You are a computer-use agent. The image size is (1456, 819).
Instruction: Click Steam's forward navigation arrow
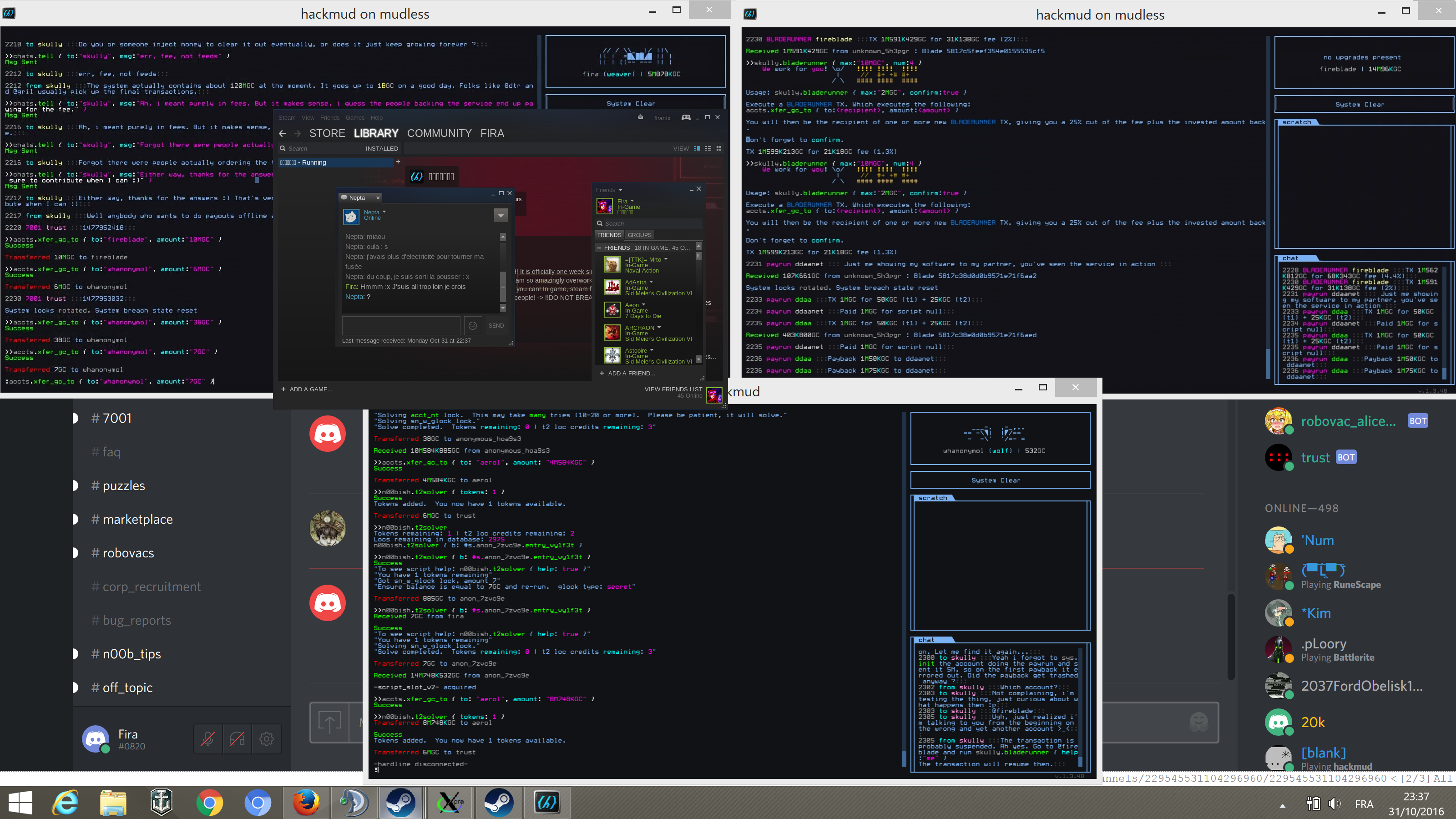click(297, 133)
